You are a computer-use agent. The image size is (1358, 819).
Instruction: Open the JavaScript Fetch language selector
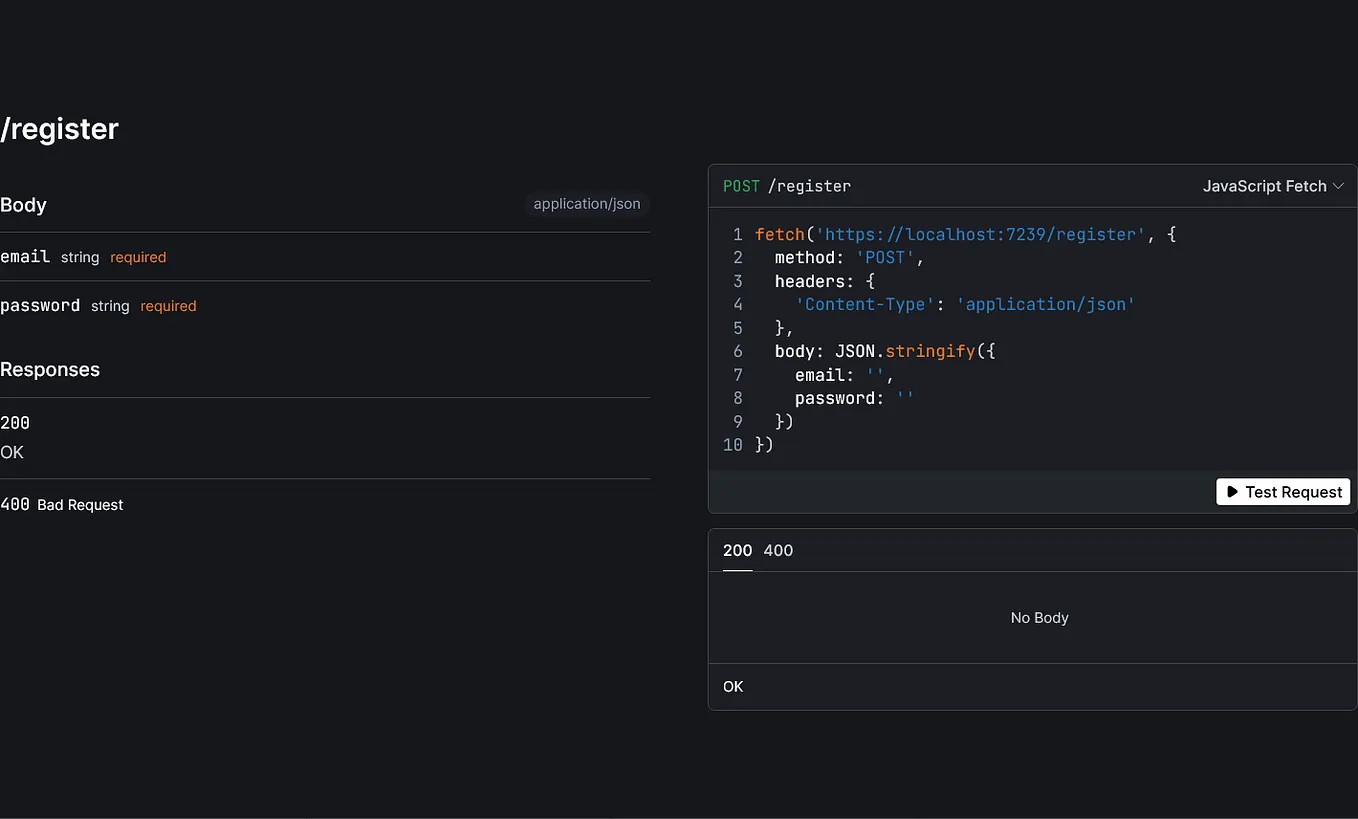pos(1264,186)
